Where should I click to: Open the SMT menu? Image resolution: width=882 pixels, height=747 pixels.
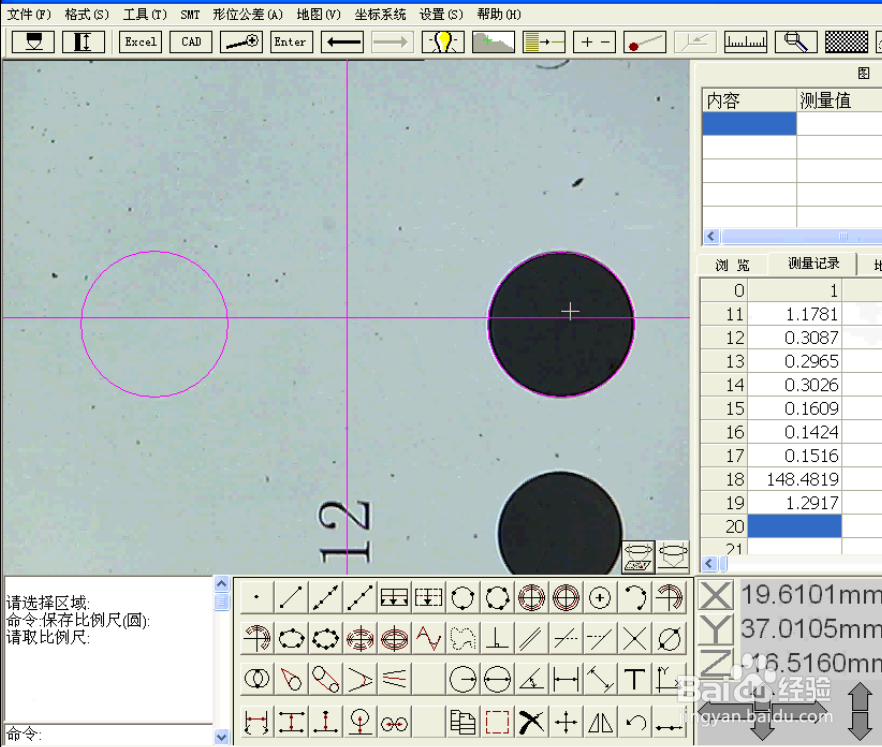click(x=190, y=14)
